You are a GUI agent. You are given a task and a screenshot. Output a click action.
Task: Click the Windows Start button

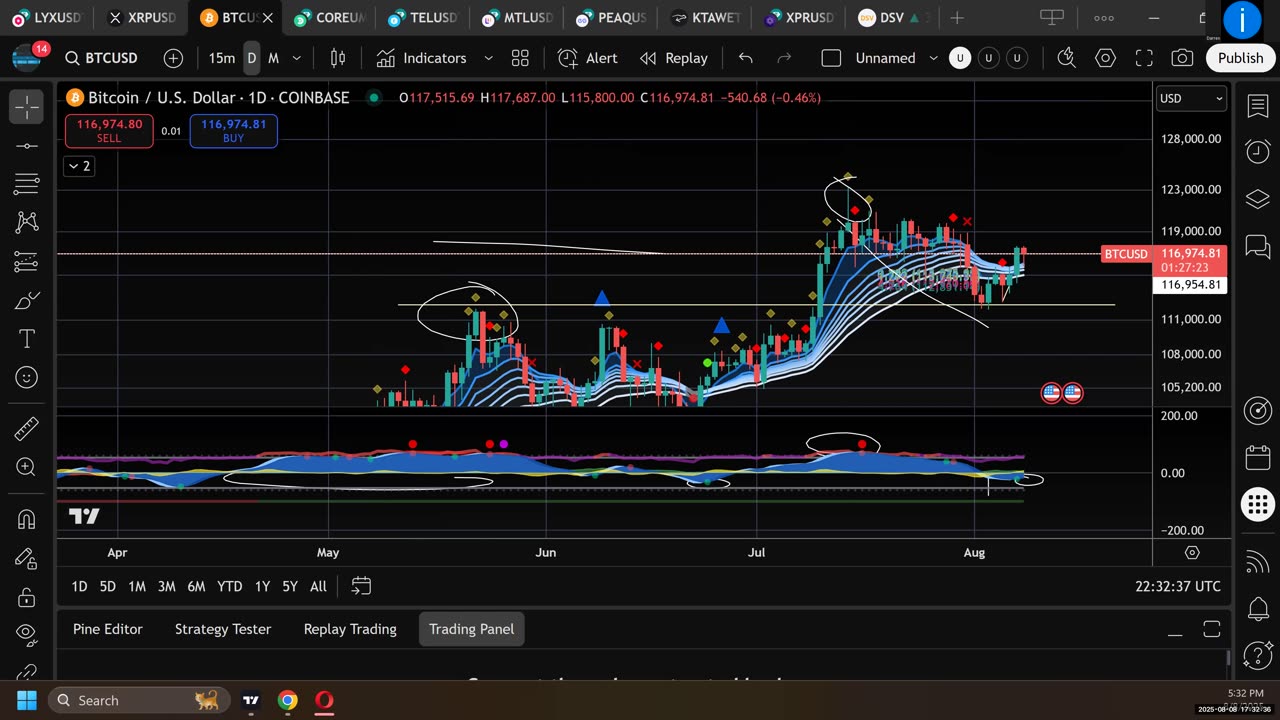[x=26, y=700]
